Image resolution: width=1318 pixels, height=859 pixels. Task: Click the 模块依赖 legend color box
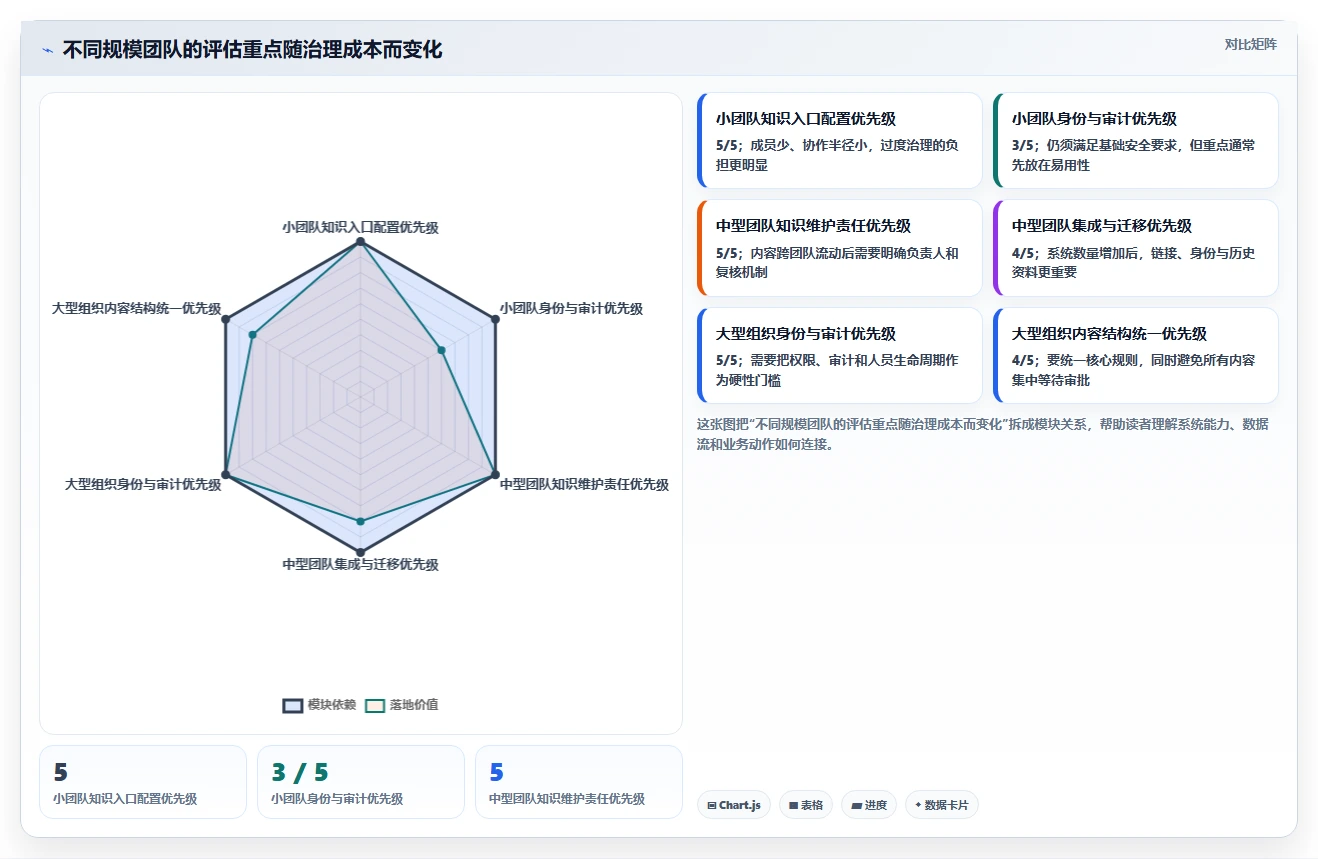pyautogui.click(x=292, y=705)
